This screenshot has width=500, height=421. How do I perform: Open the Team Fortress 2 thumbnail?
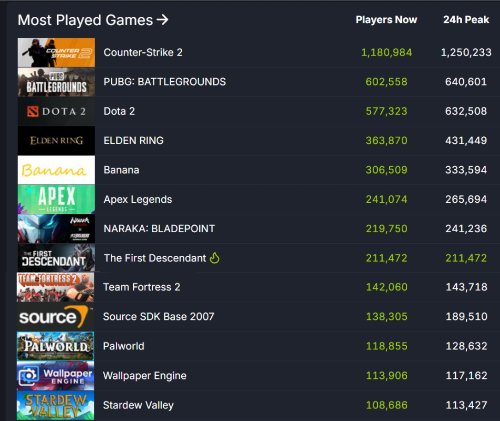tap(56, 287)
